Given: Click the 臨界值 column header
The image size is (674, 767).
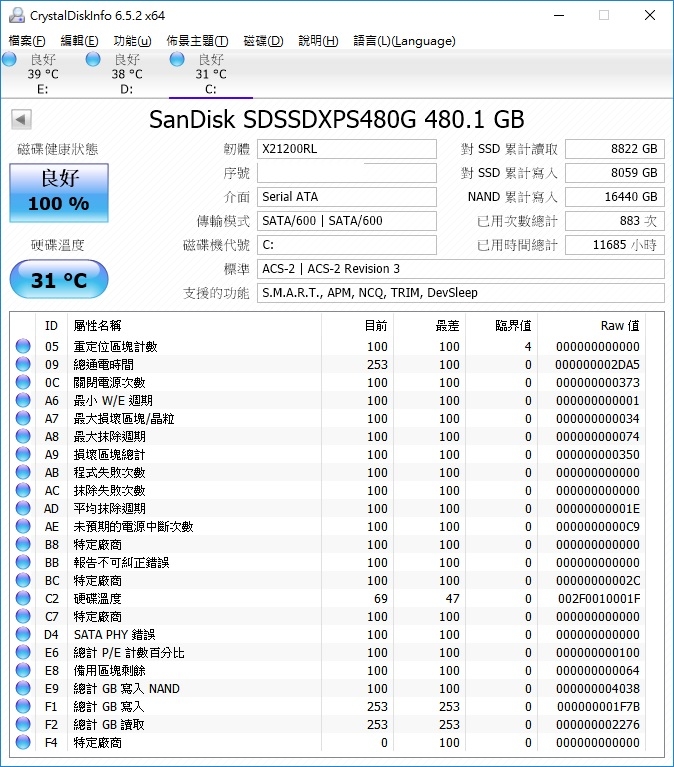Looking at the screenshot, I should pyautogui.click(x=501, y=325).
